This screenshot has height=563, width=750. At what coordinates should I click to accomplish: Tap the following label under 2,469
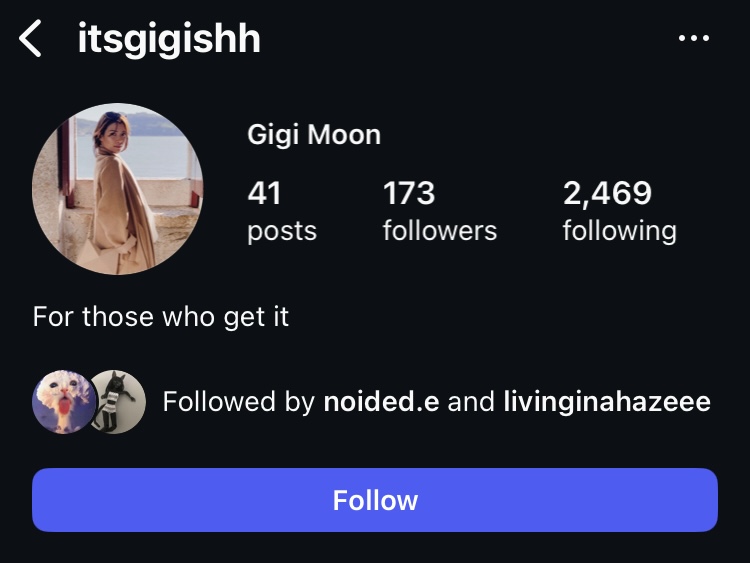coord(619,232)
